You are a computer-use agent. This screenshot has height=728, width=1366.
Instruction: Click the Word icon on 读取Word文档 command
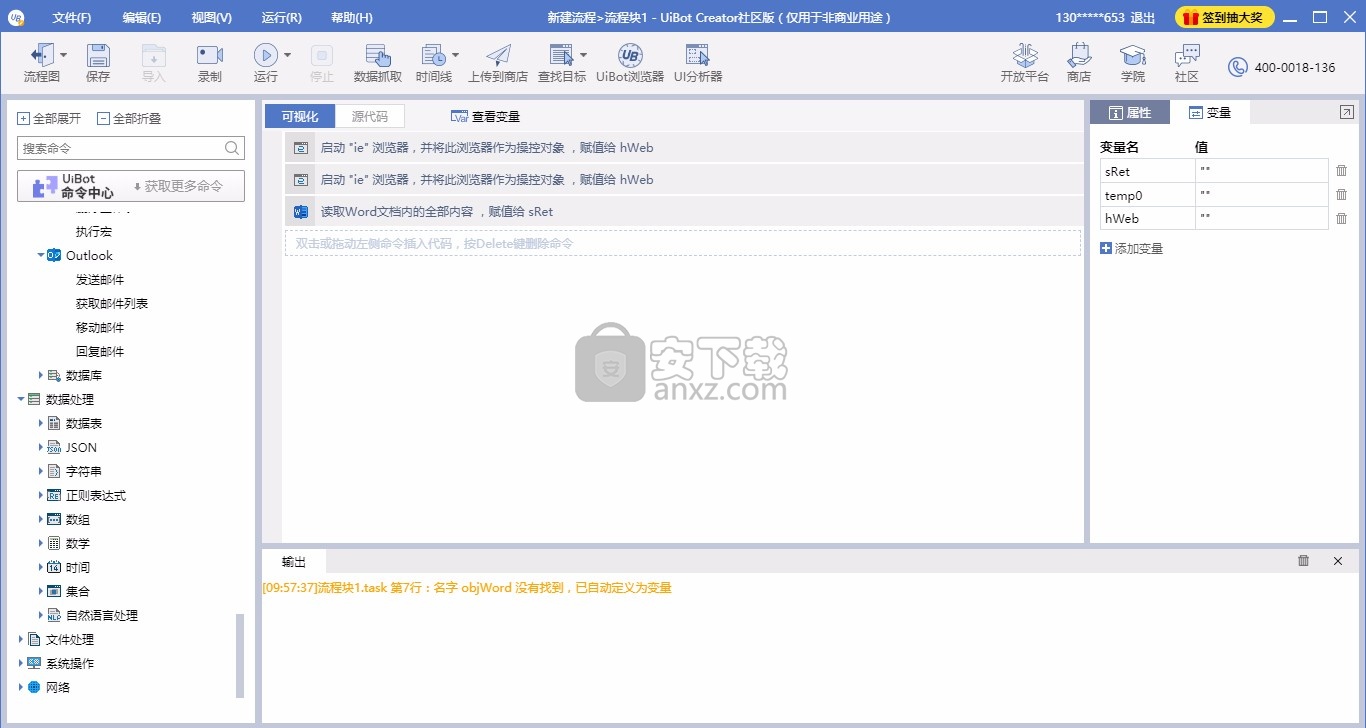point(301,212)
